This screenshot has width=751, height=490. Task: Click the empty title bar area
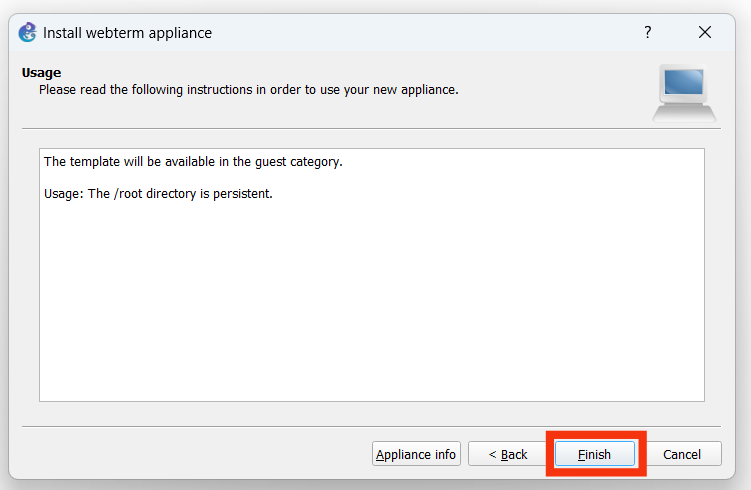[420, 32]
